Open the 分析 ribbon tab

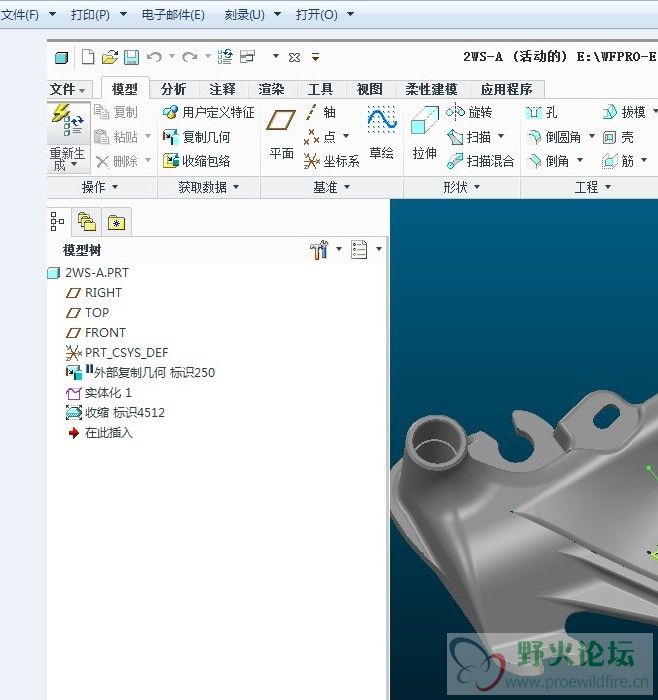coord(173,89)
